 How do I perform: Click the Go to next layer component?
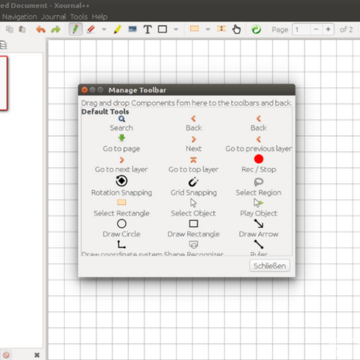(x=121, y=165)
